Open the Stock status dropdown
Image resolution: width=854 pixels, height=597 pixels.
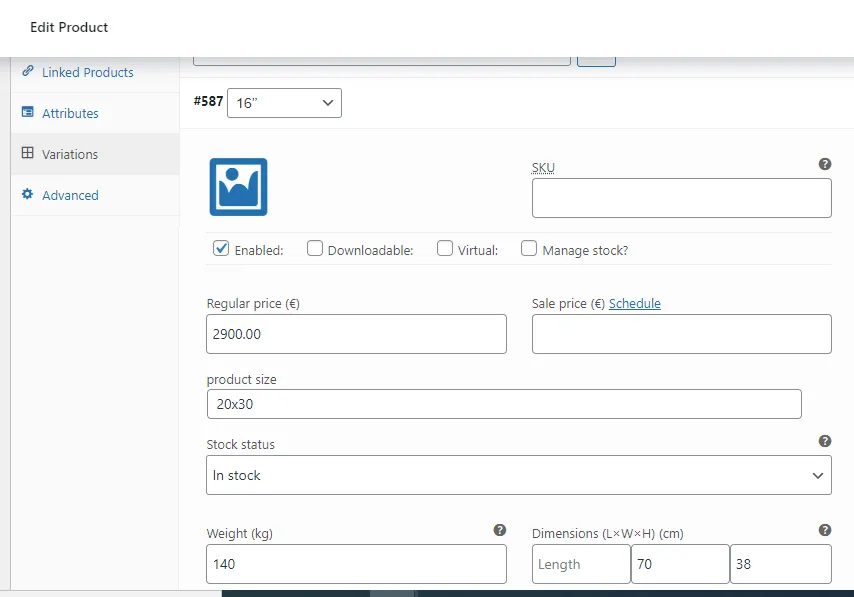click(x=518, y=475)
